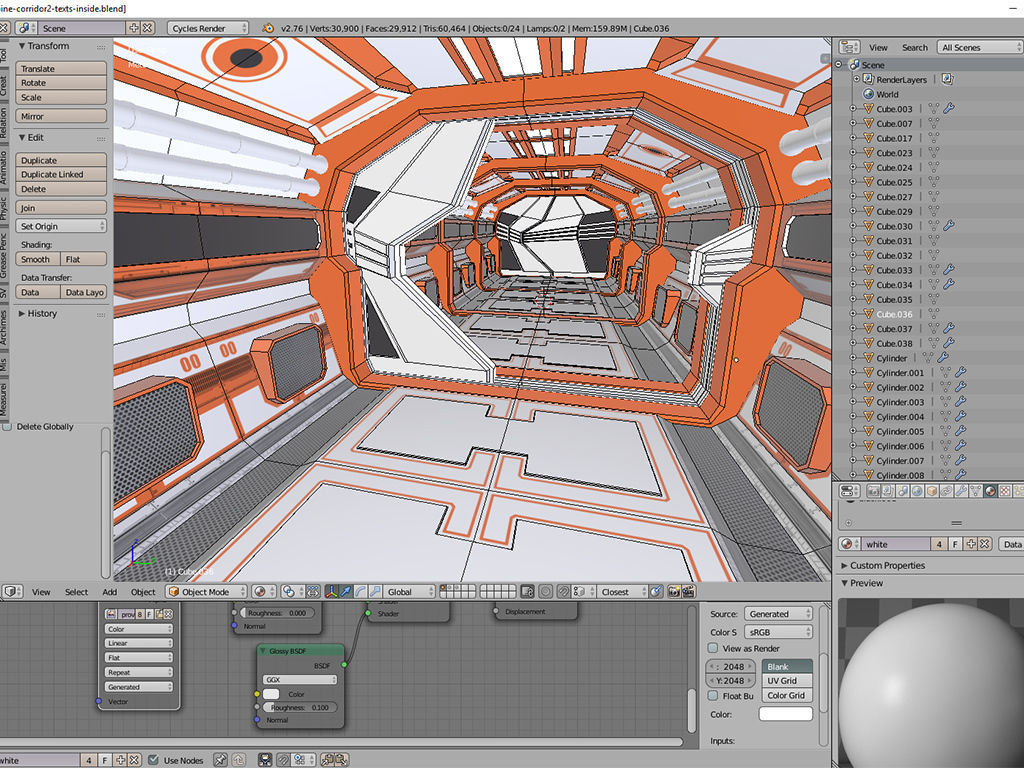Click the Glossy Roughness 0.100 slider
Viewport: 1024px width, 768px height.
tap(300, 707)
